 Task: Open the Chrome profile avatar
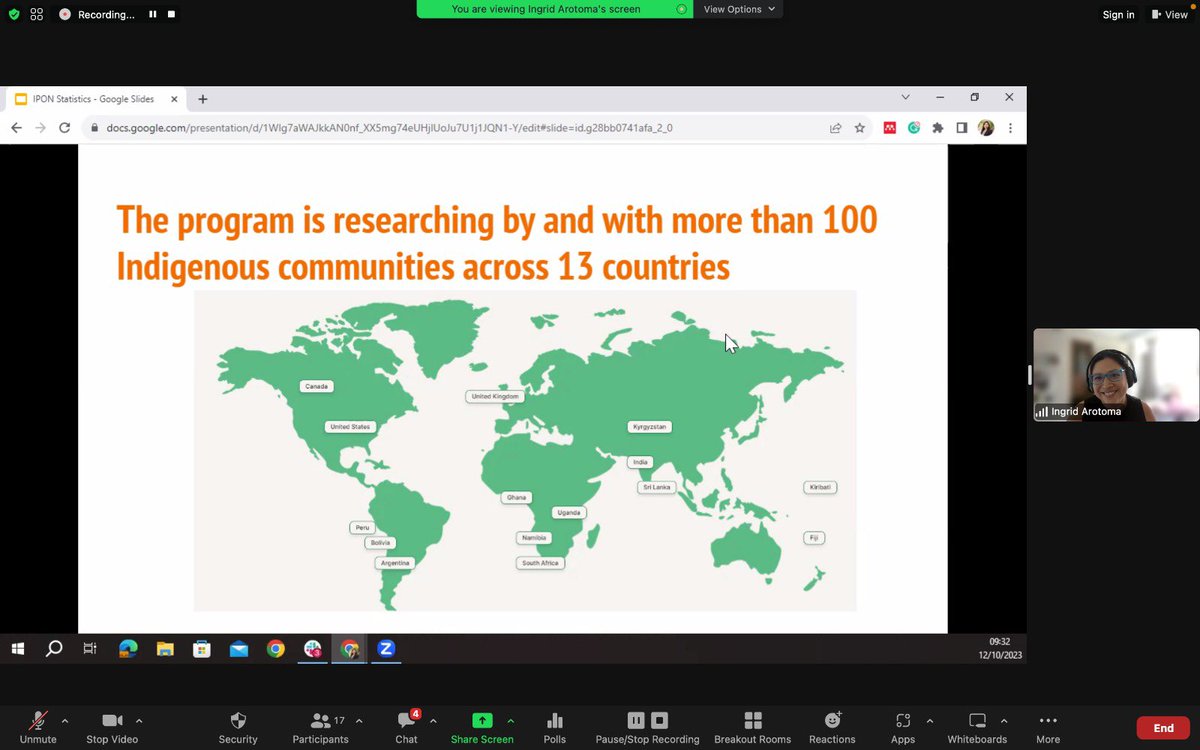pyautogui.click(x=986, y=128)
